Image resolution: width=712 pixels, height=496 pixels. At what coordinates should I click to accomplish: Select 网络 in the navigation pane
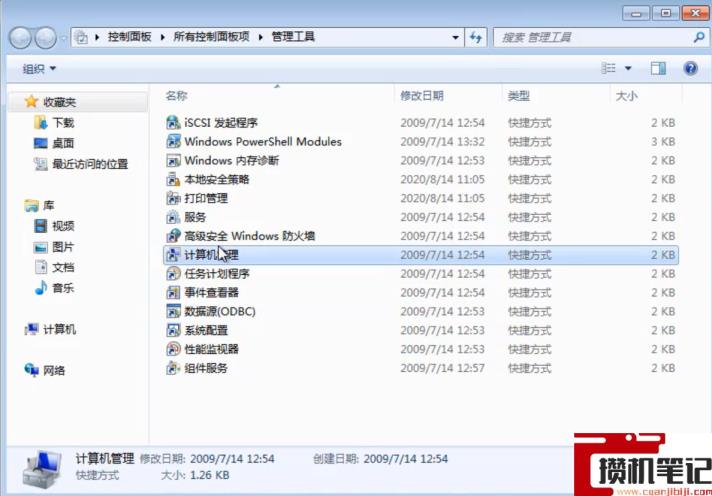pos(54,371)
